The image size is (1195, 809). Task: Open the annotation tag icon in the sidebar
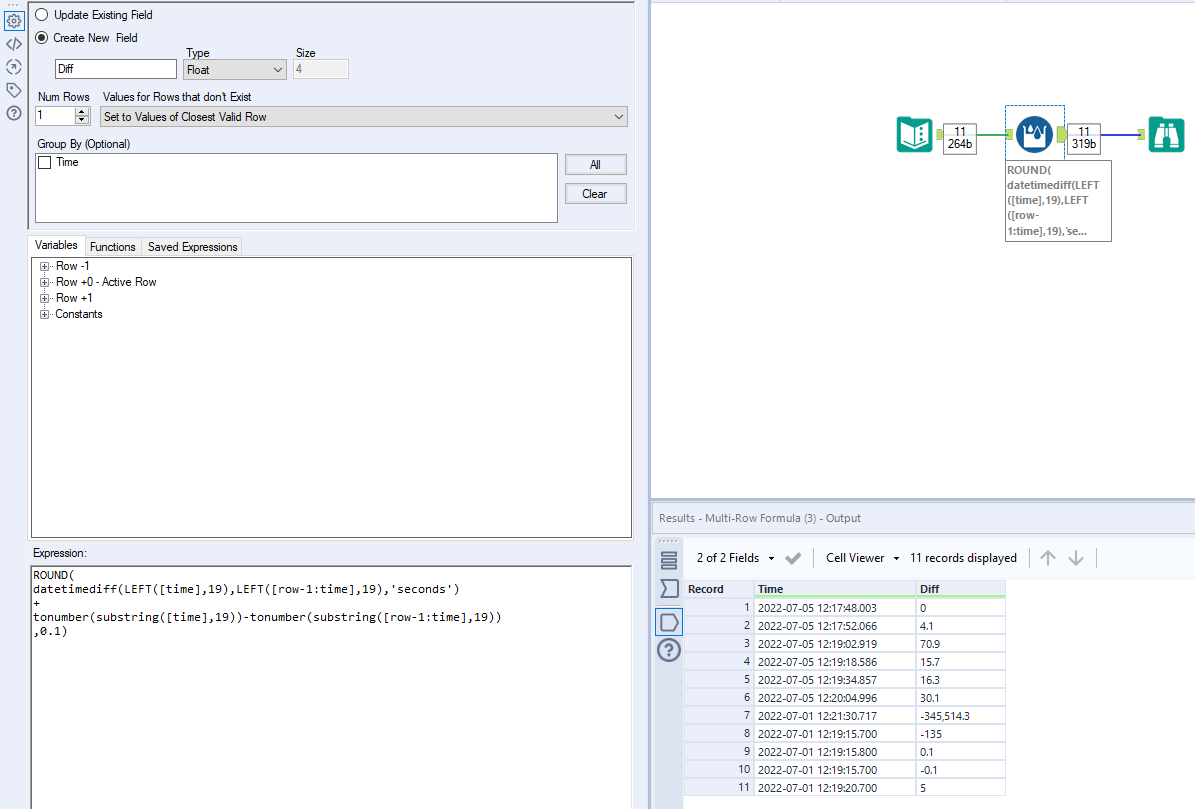pos(13,89)
